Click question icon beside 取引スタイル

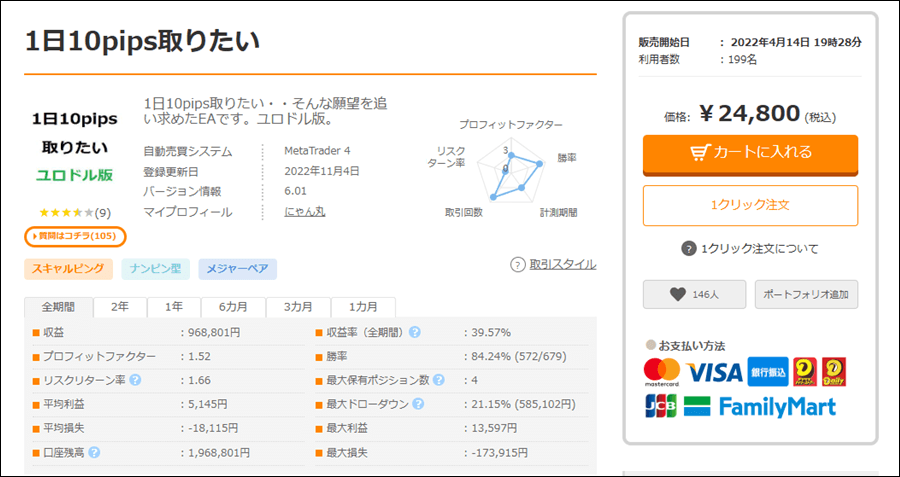coord(517,265)
